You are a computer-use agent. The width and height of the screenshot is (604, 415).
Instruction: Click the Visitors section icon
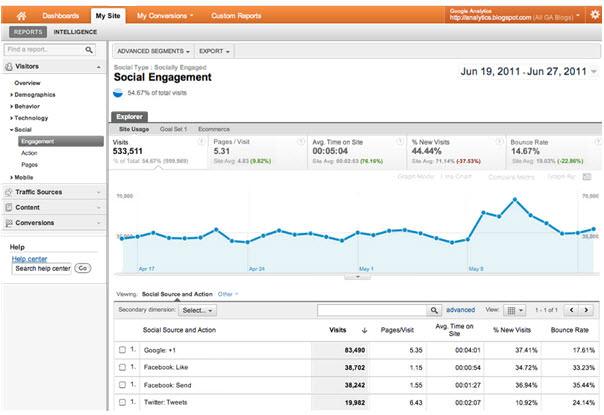[x=8, y=67]
